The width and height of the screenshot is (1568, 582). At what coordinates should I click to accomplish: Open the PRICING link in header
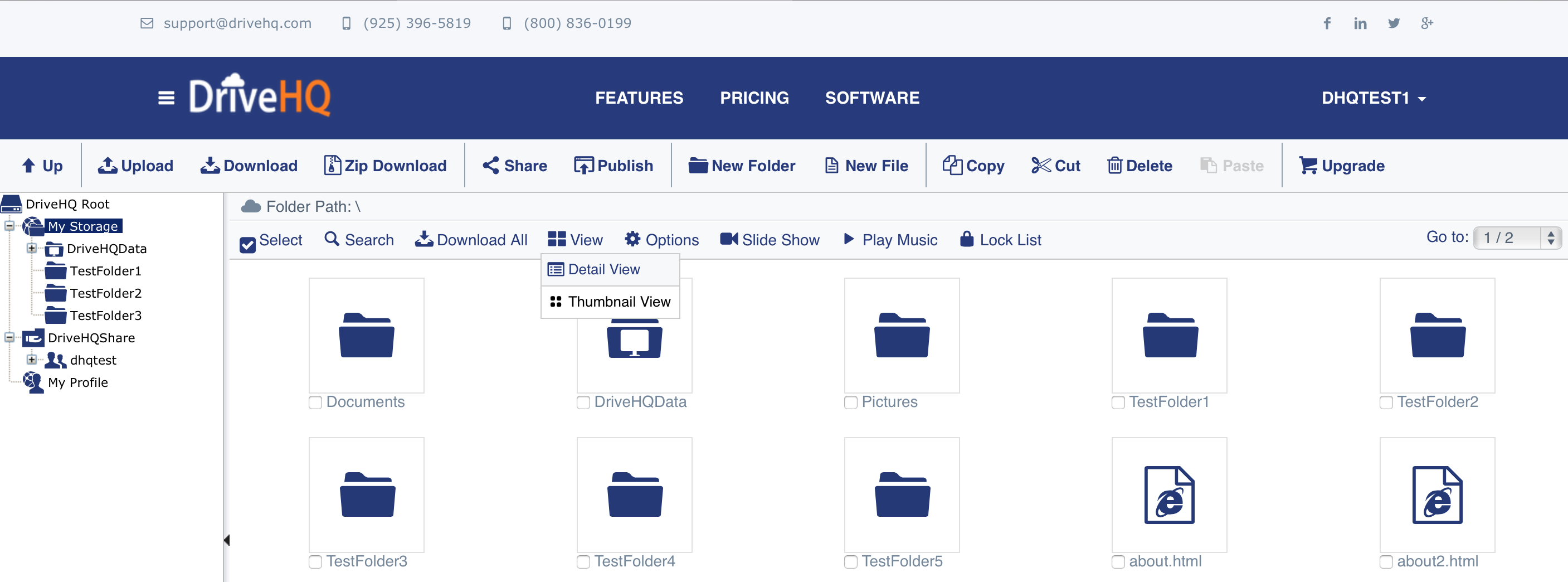753,98
